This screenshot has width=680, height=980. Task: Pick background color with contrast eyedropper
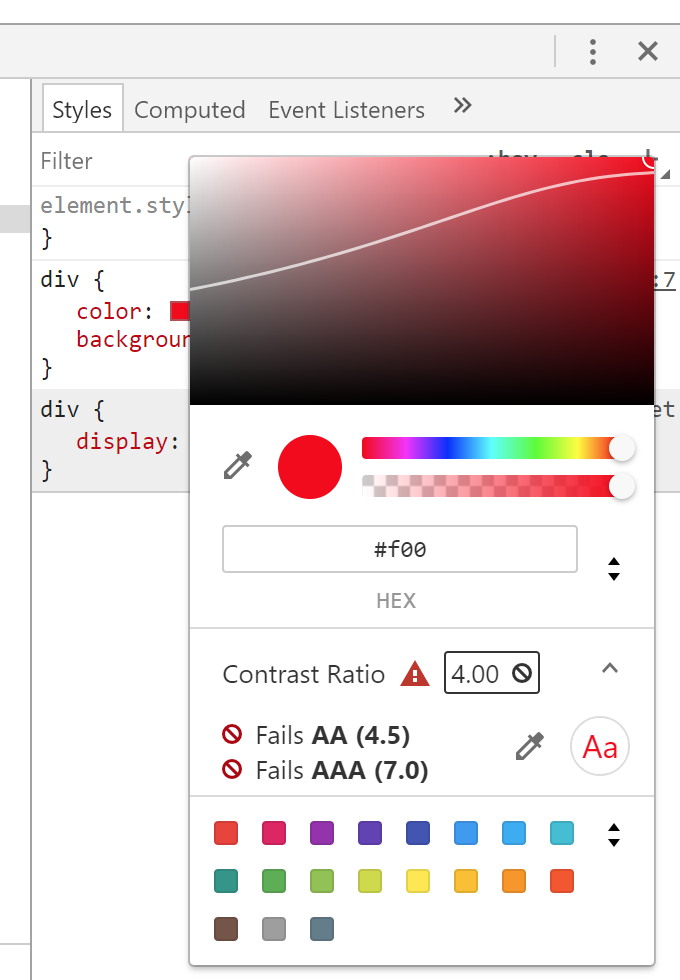click(529, 746)
